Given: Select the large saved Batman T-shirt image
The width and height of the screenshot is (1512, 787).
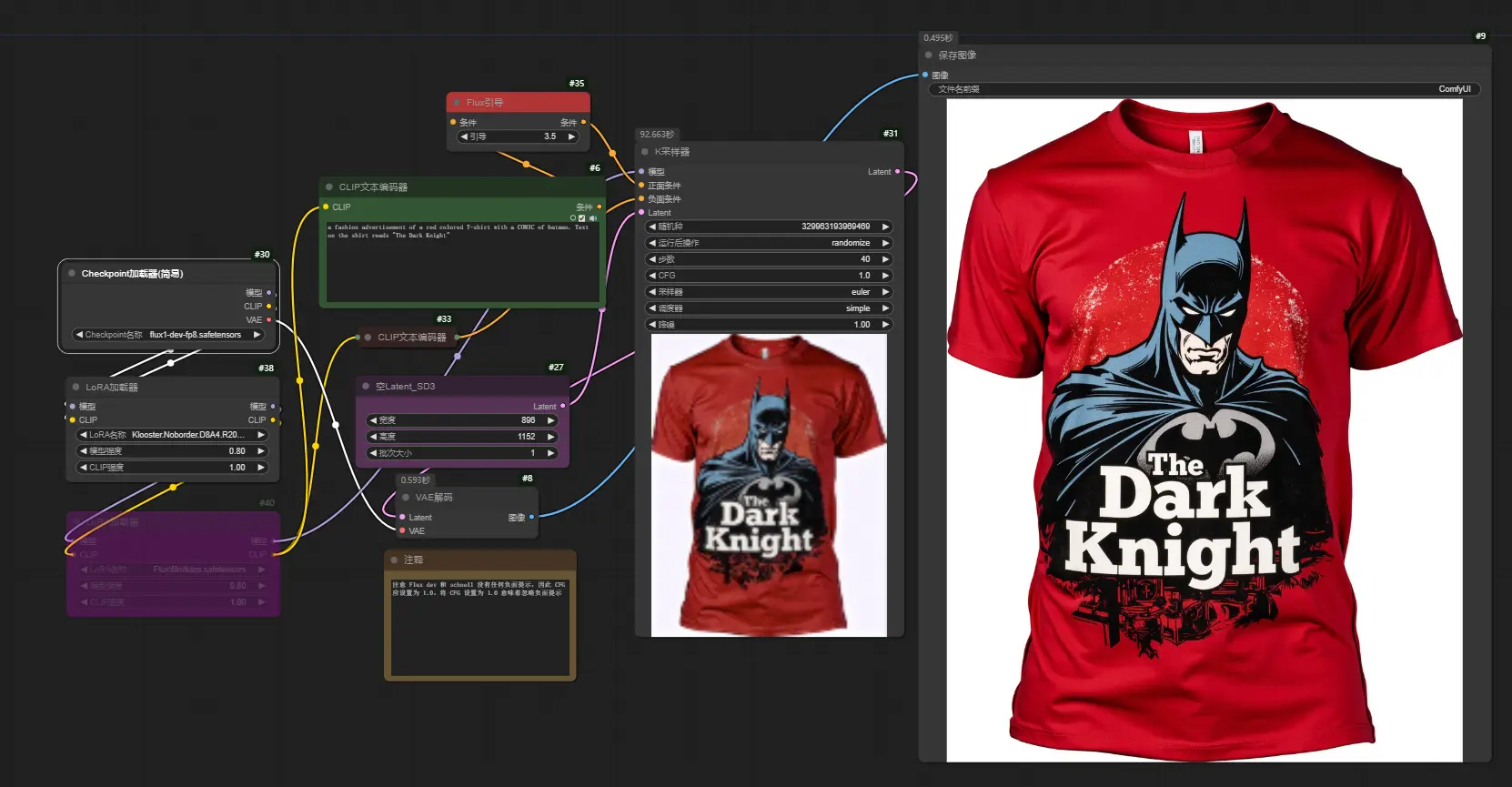Looking at the screenshot, I should tap(1205, 430).
